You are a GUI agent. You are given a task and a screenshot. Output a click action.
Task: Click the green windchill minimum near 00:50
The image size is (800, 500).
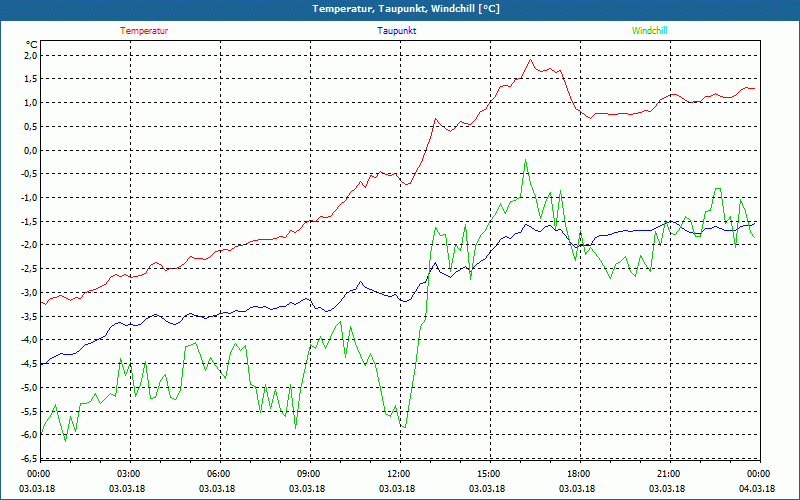point(65,441)
